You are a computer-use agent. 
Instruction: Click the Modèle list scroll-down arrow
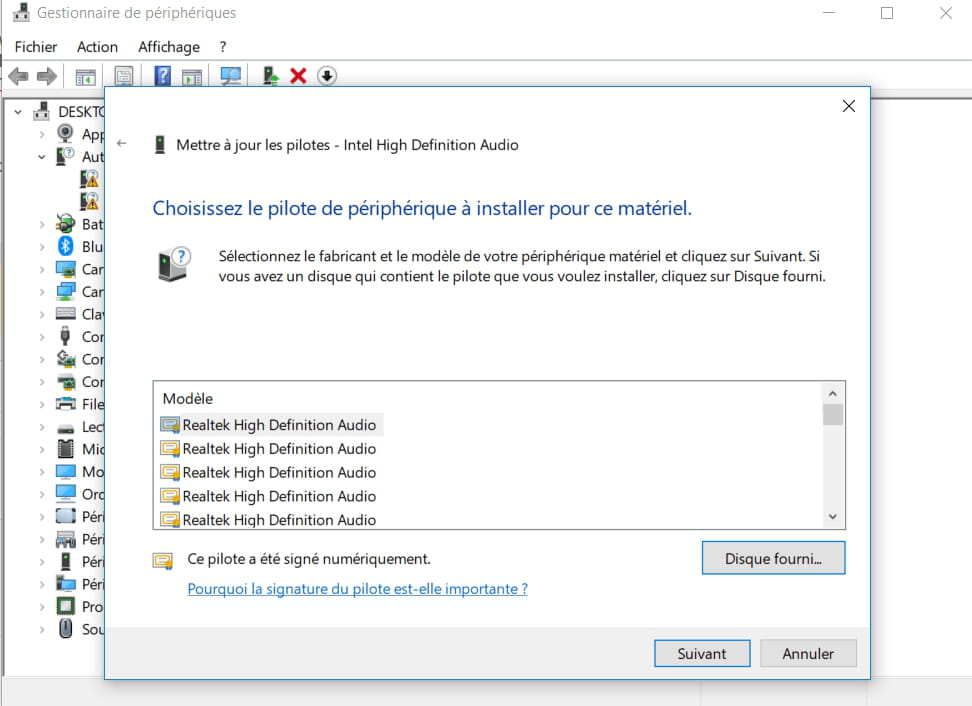(833, 516)
